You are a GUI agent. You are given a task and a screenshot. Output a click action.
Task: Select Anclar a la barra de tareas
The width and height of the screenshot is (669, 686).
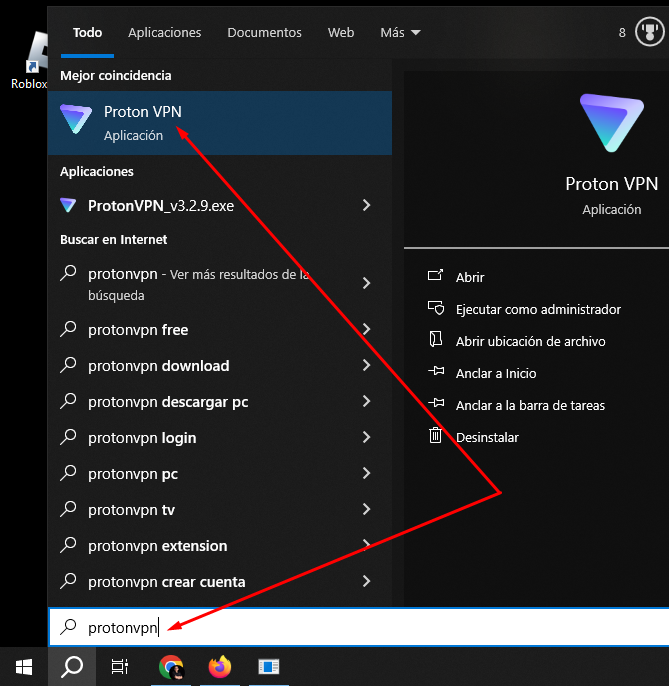(530, 405)
